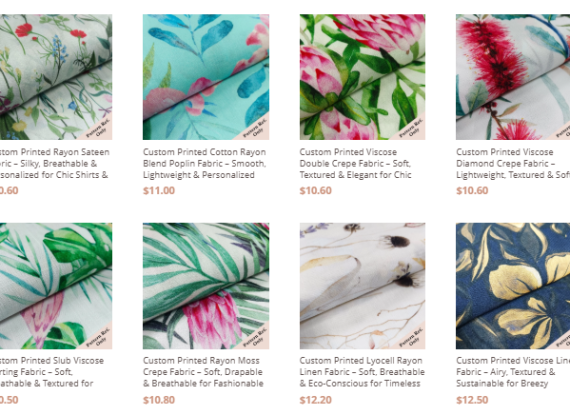Open the Rayon Moss Crepe fabric image
Screen dimensions: 570x415
(206, 286)
